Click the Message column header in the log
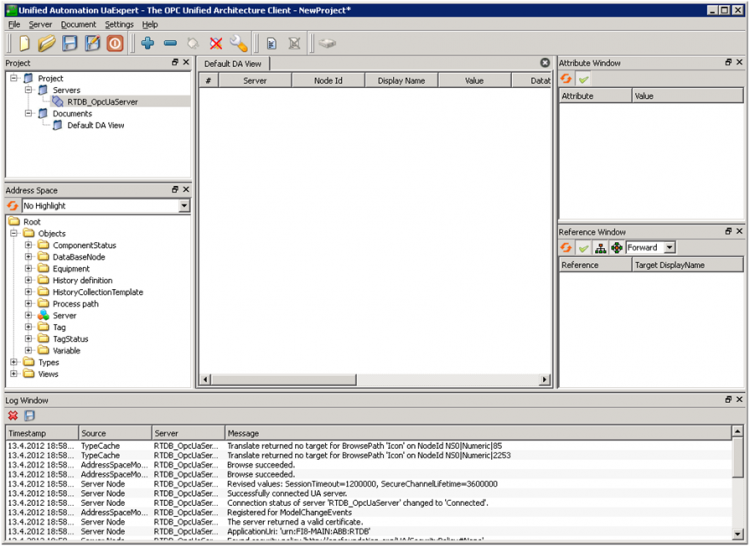750x547 pixels. coord(243,433)
